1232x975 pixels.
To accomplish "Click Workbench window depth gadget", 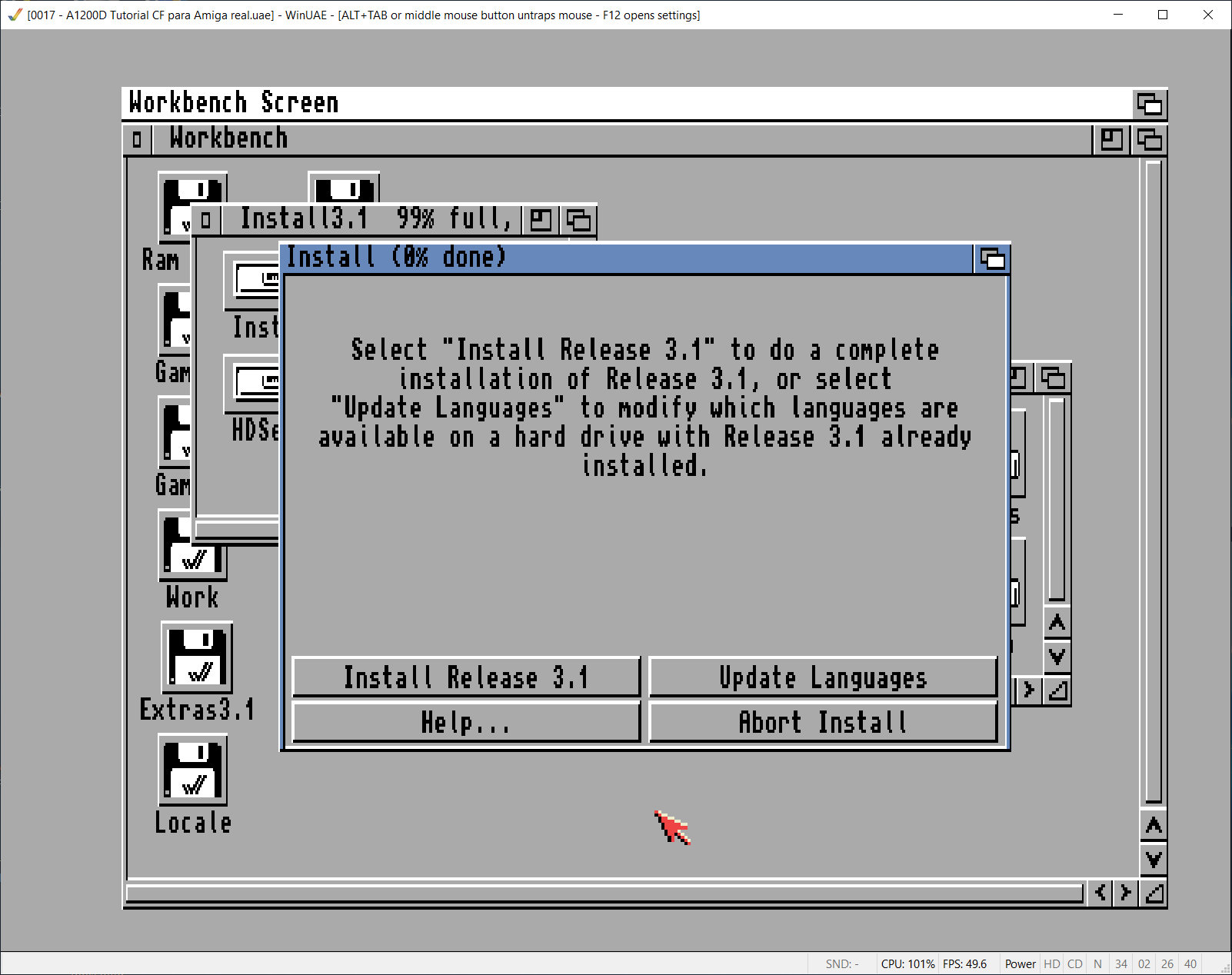I will click(1149, 139).
